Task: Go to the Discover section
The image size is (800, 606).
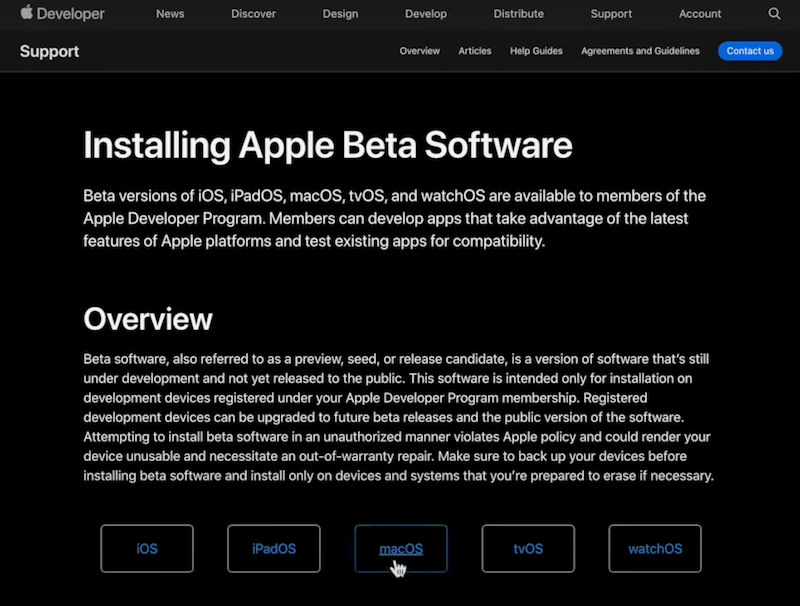Action: tap(254, 14)
